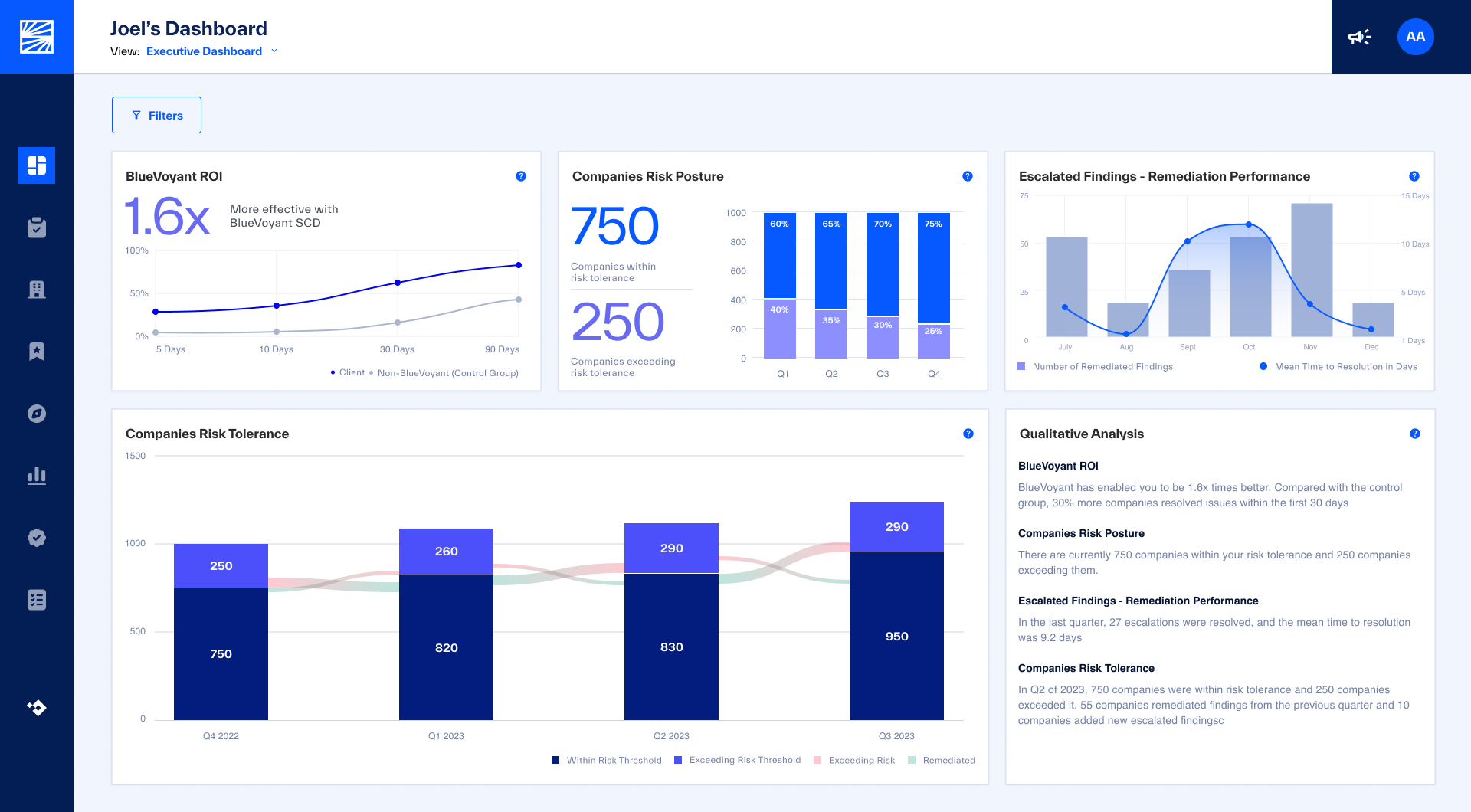Click the Client legend entry
The image size is (1471, 812).
point(348,372)
